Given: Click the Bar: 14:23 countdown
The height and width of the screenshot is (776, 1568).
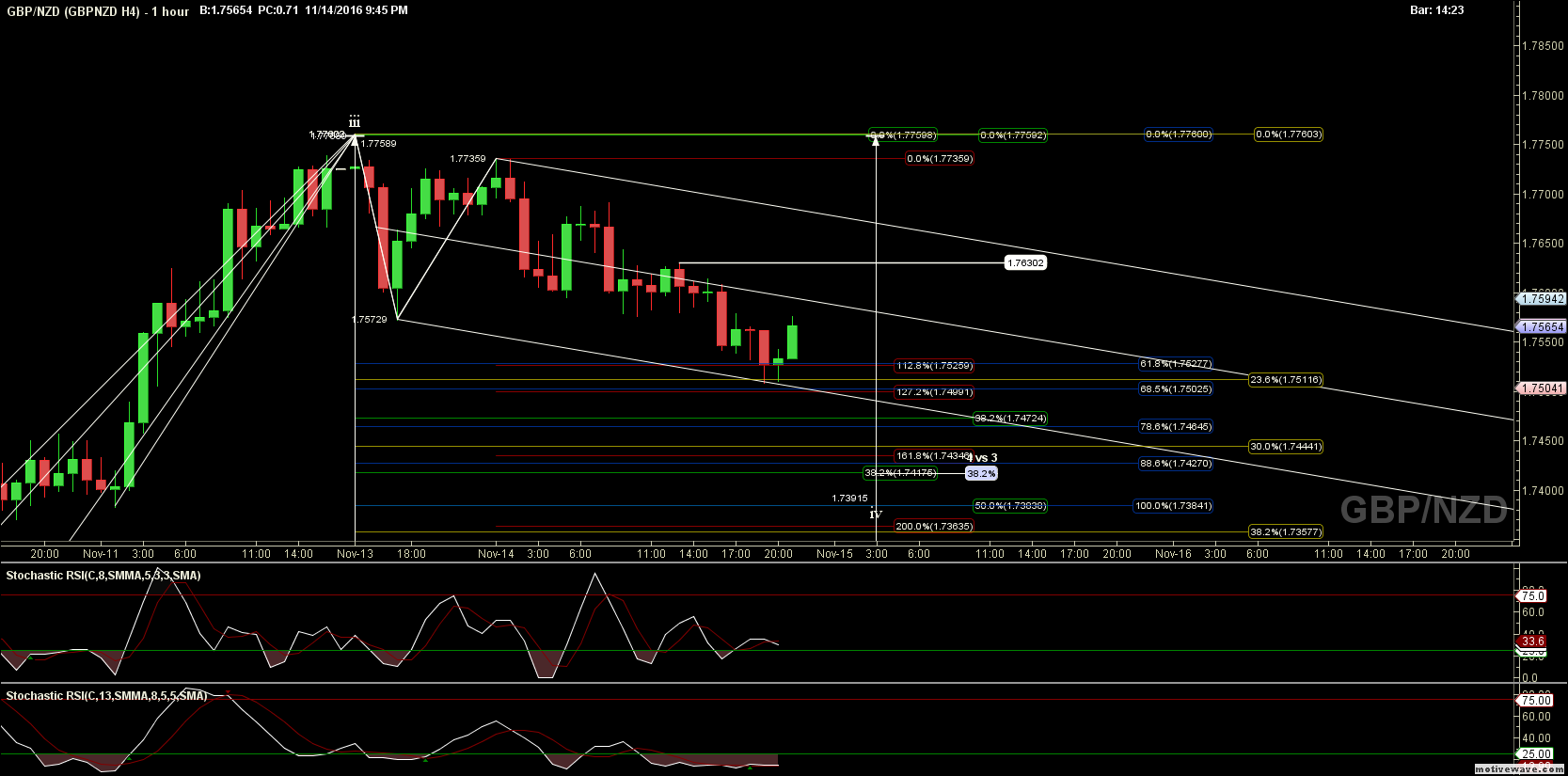Looking at the screenshot, I should point(1436,10).
